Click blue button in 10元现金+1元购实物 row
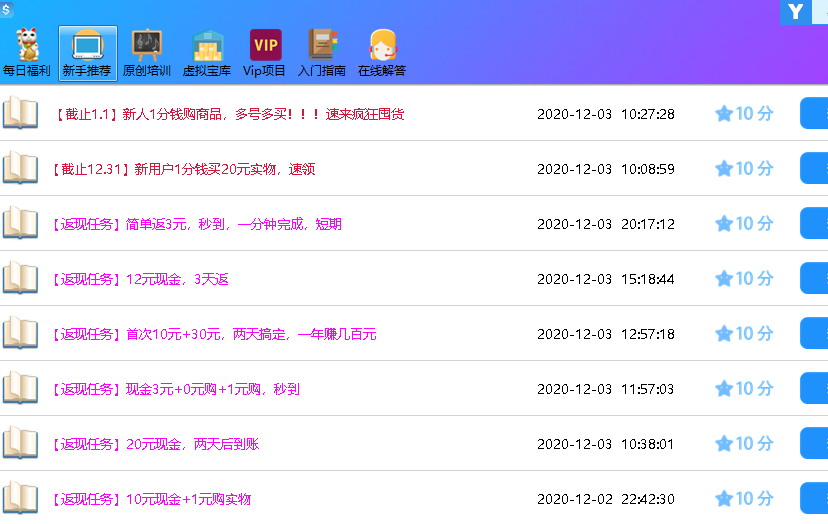Viewport: 828px width, 524px height. [814, 498]
